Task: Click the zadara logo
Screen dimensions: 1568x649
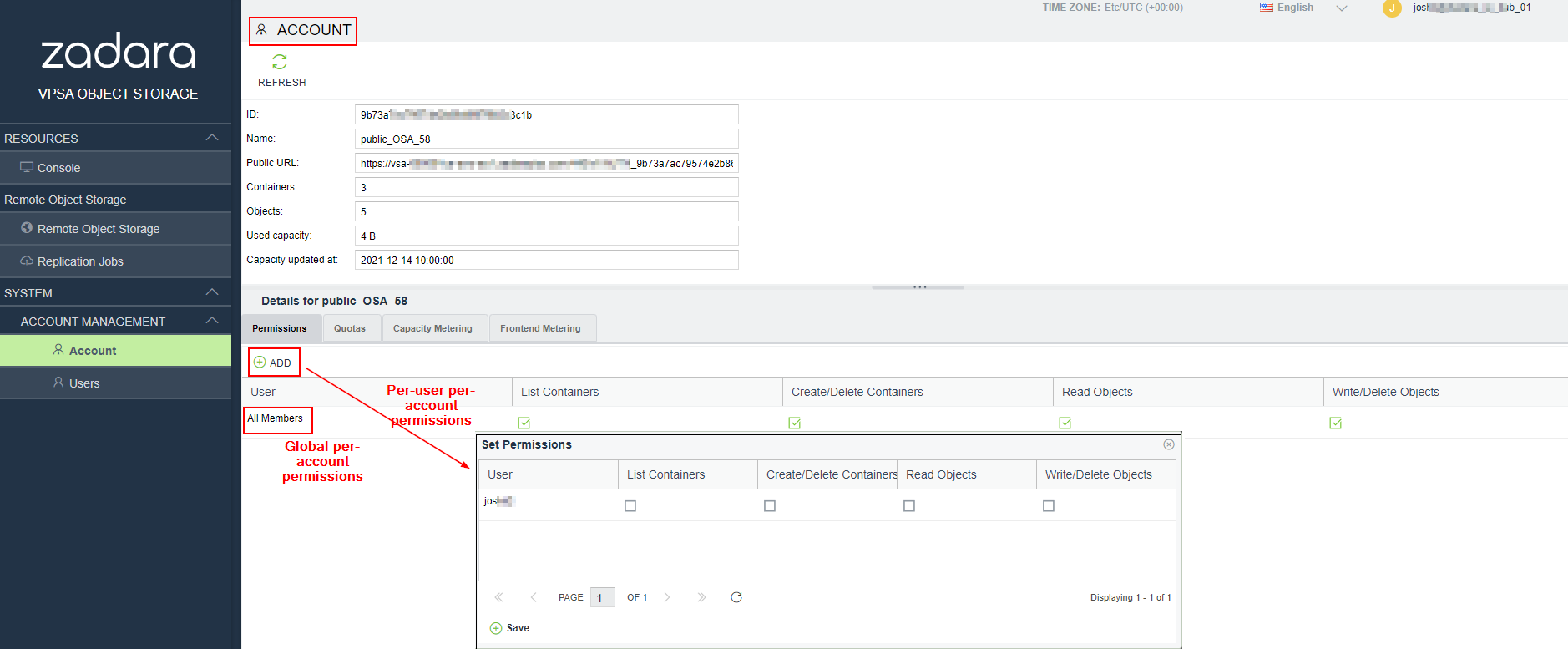Action: coord(119,52)
